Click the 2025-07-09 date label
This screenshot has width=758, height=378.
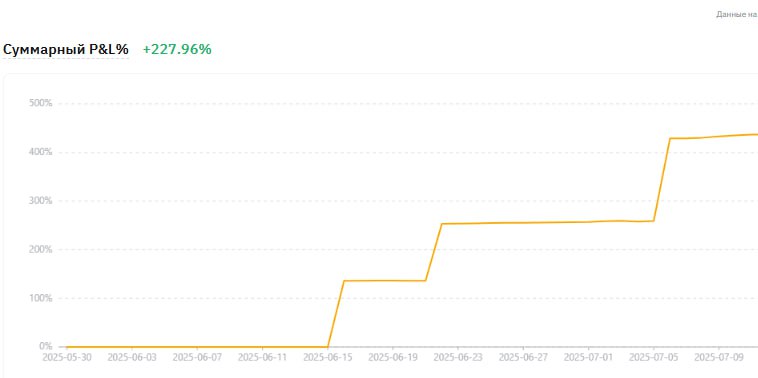pyautogui.click(x=719, y=358)
